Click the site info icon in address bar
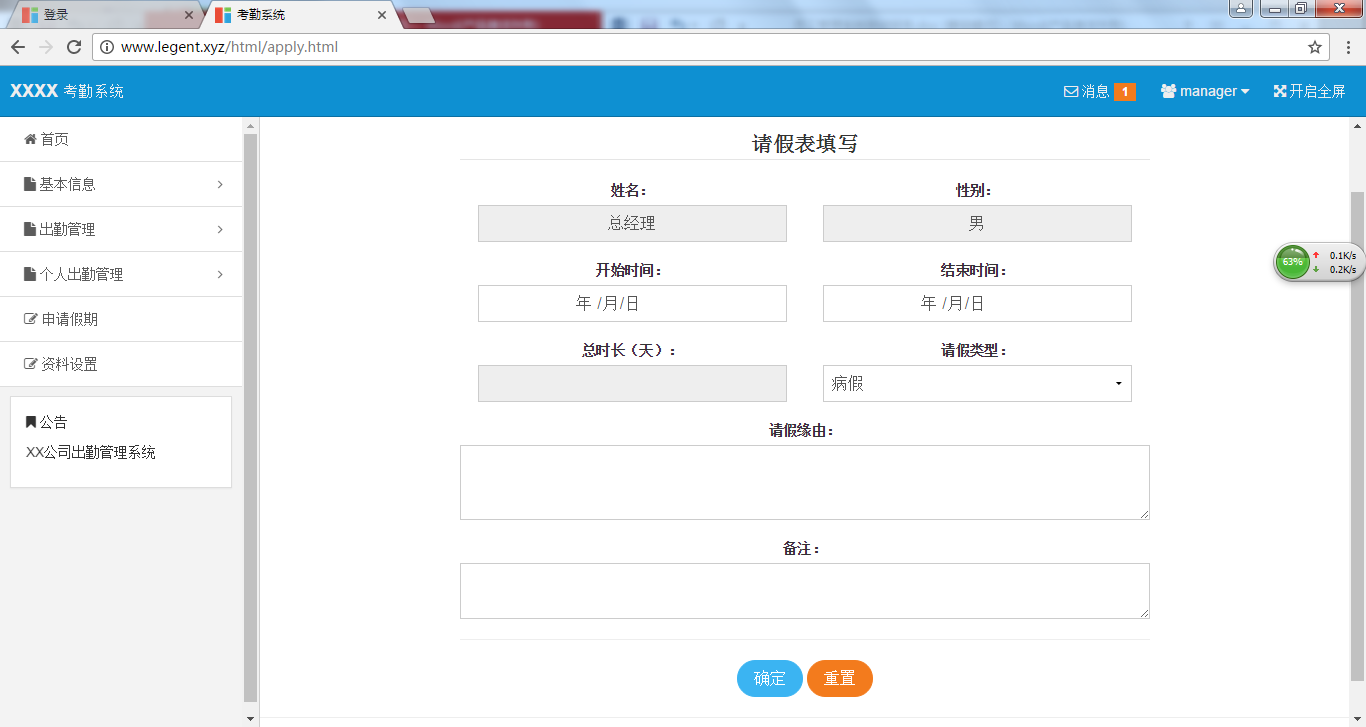 [107, 47]
